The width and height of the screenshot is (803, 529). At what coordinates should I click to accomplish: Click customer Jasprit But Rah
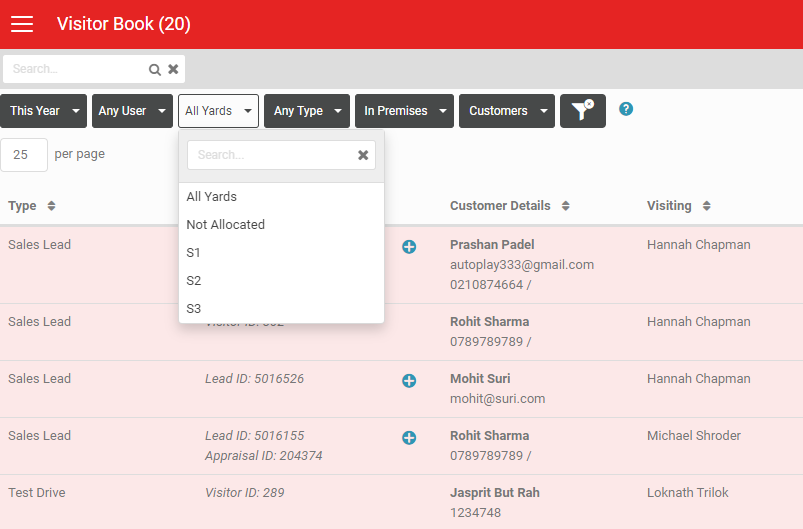(495, 493)
